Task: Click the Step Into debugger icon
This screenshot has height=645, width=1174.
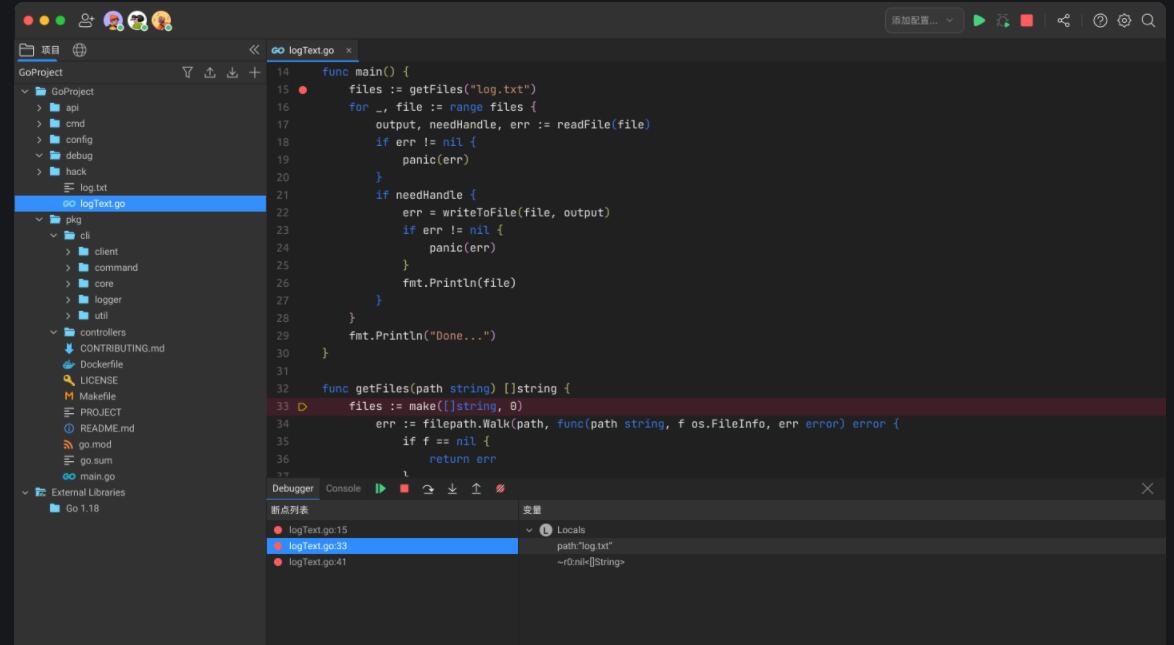Action: pyautogui.click(x=452, y=489)
